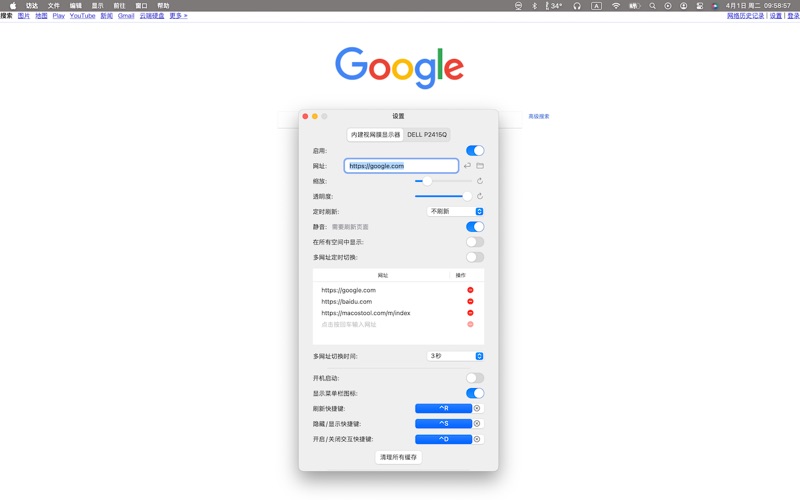
Task: Select the 内建视网膜显示器 tab
Action: [376, 135]
